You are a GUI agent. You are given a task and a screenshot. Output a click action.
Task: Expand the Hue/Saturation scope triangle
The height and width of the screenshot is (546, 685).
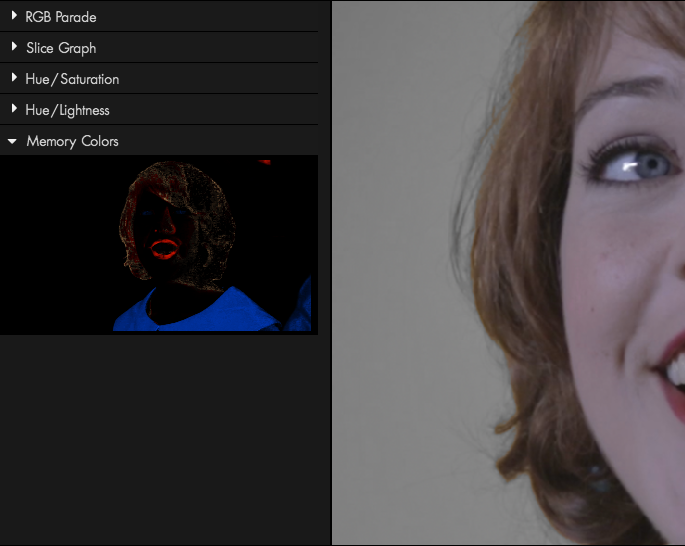(x=14, y=78)
